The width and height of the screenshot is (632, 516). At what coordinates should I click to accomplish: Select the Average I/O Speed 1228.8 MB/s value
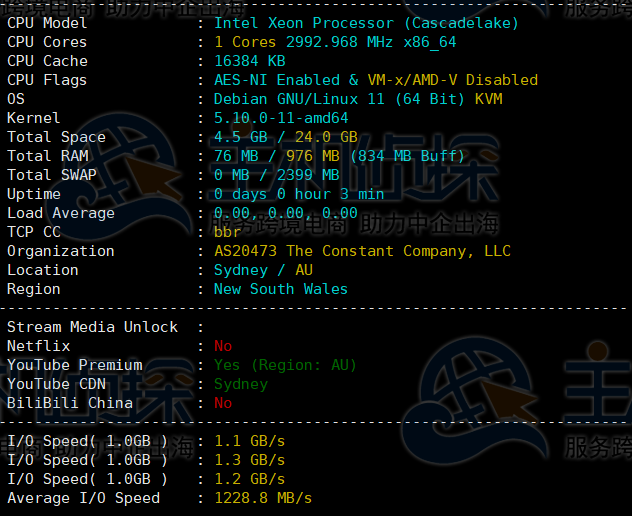point(263,498)
